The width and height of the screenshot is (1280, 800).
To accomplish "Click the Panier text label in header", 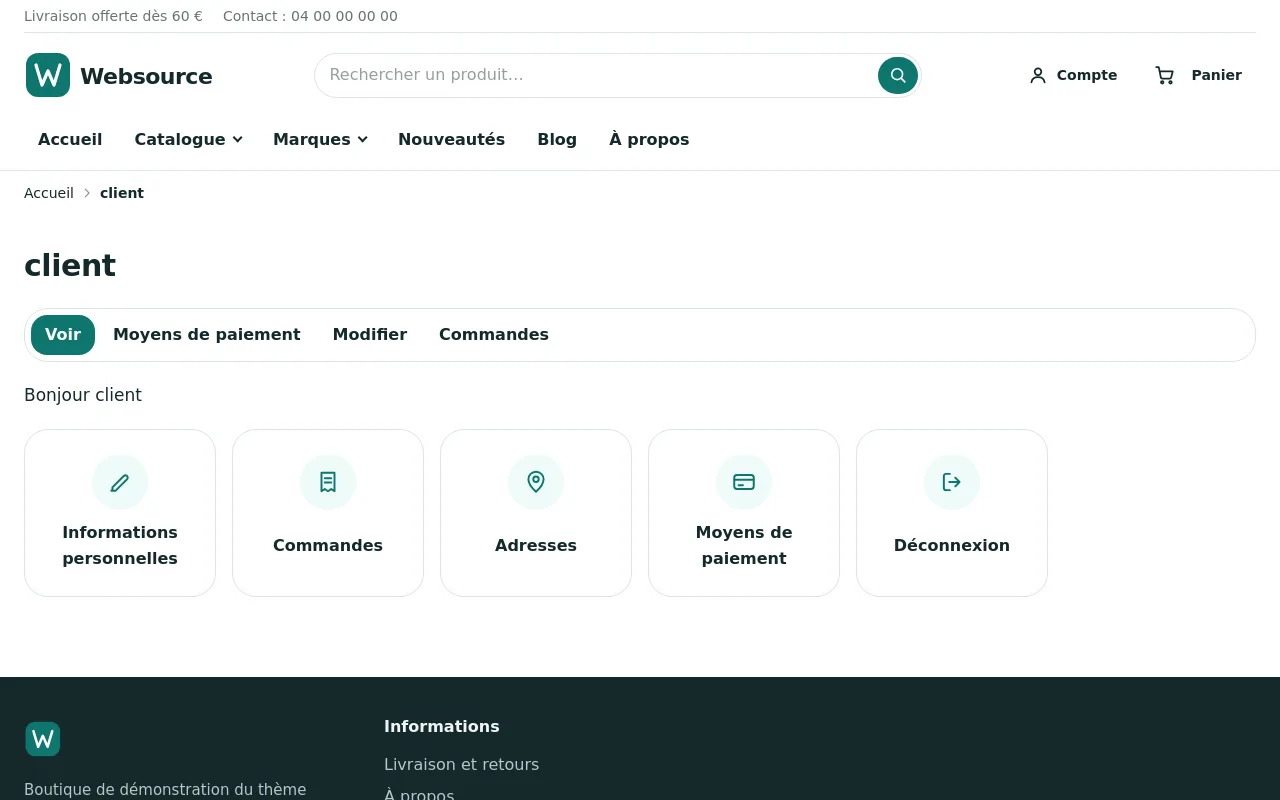I will 1216,75.
